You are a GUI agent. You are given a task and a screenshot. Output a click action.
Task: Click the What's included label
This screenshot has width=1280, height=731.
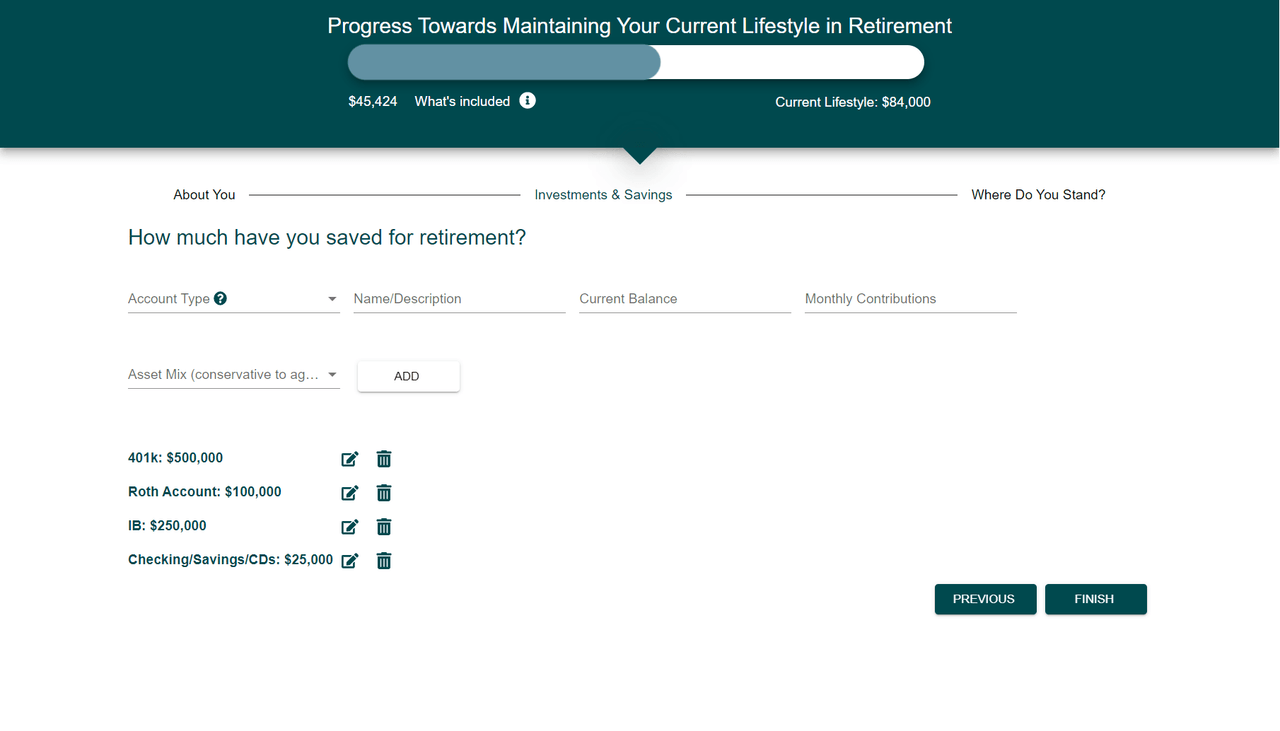point(462,101)
